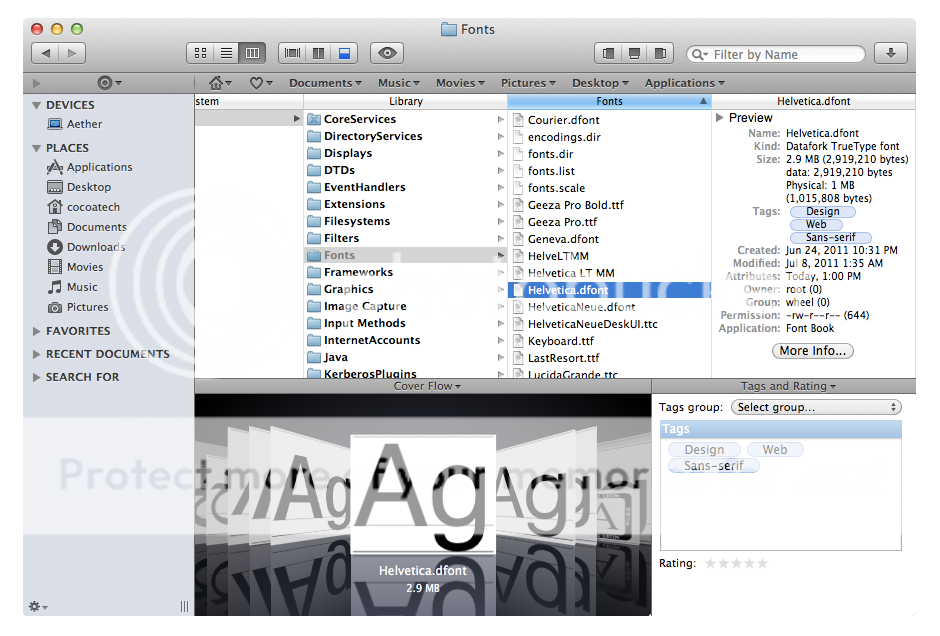Select Downloads in the Places sidebar
Viewport: 940px width, 636px height.
point(95,247)
